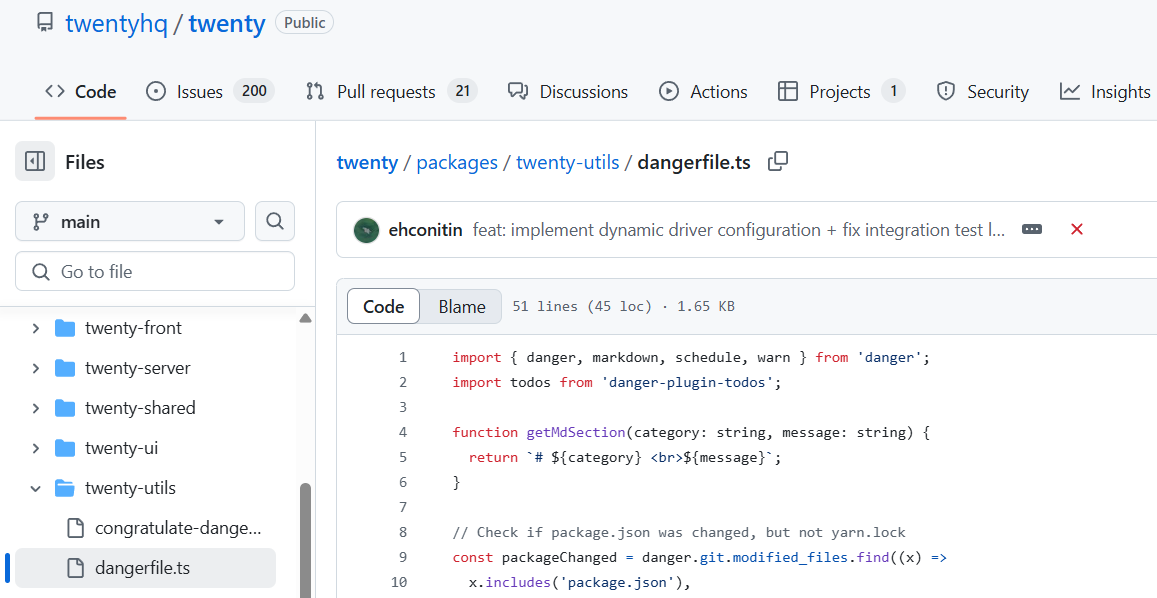Select the twenty-utils tree row label
This screenshot has width=1157, height=598.
click(x=131, y=487)
